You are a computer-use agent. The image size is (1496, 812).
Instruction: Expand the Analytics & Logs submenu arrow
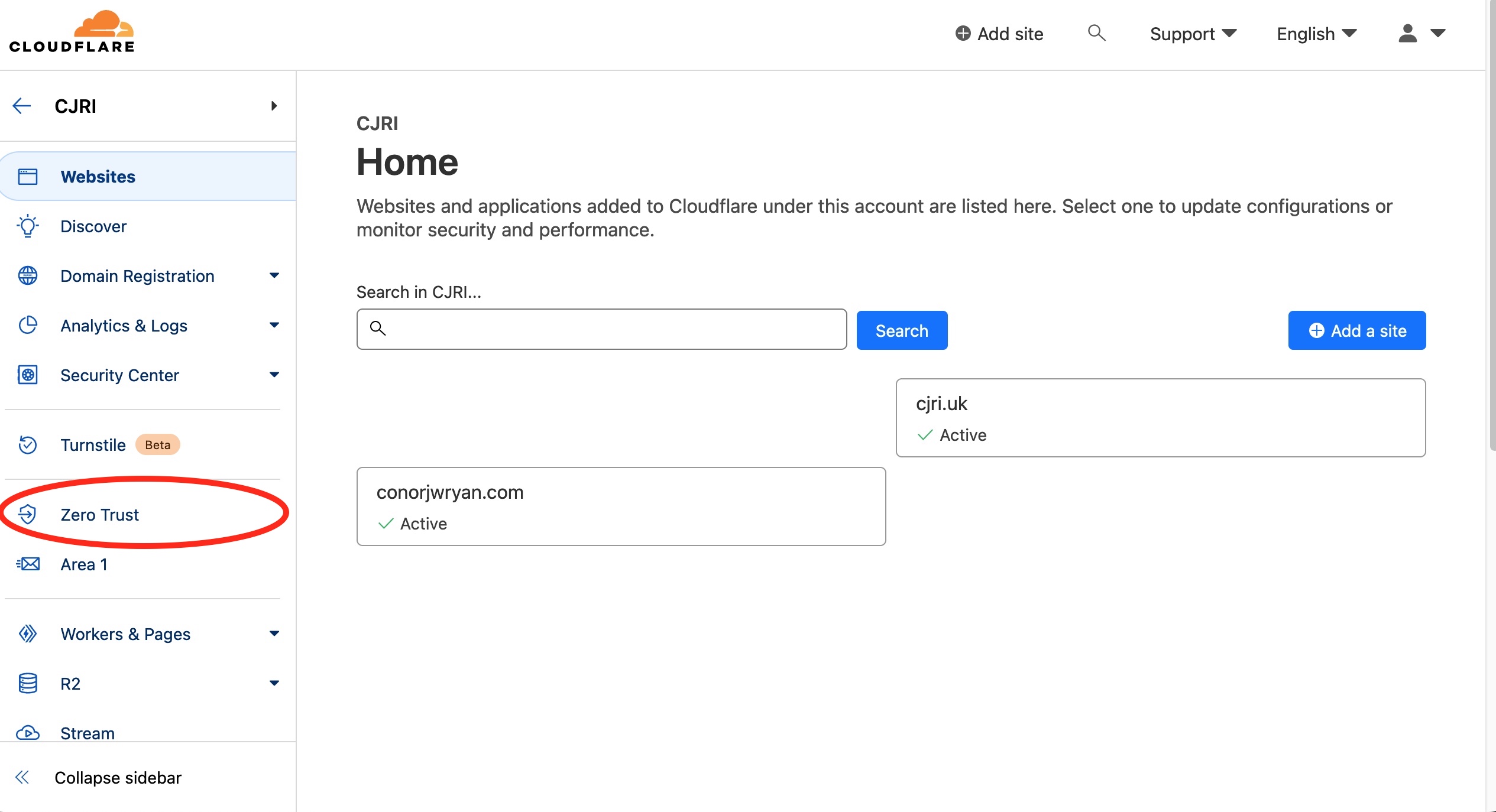tap(274, 325)
